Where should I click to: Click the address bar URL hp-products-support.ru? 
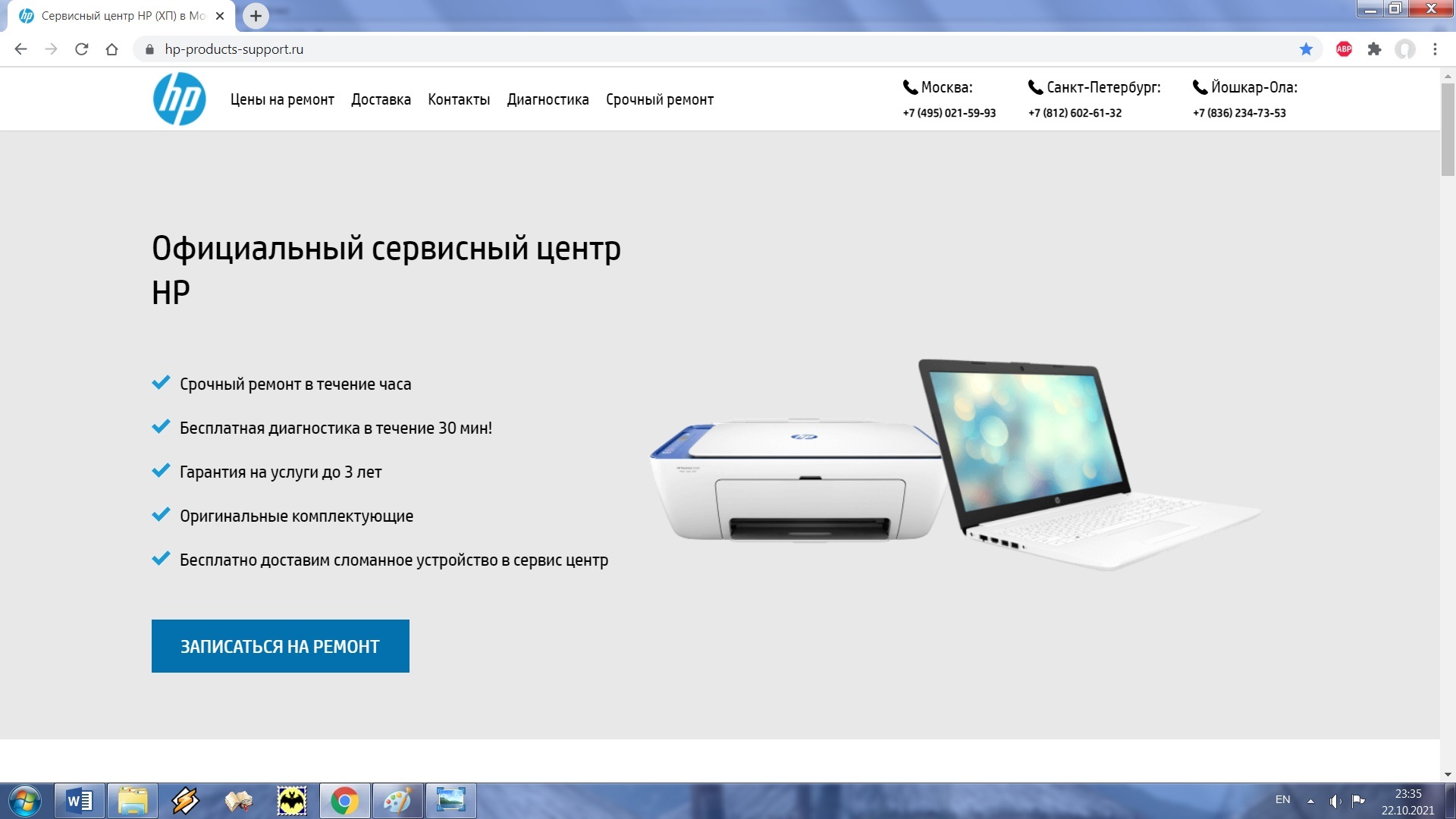click(x=234, y=49)
